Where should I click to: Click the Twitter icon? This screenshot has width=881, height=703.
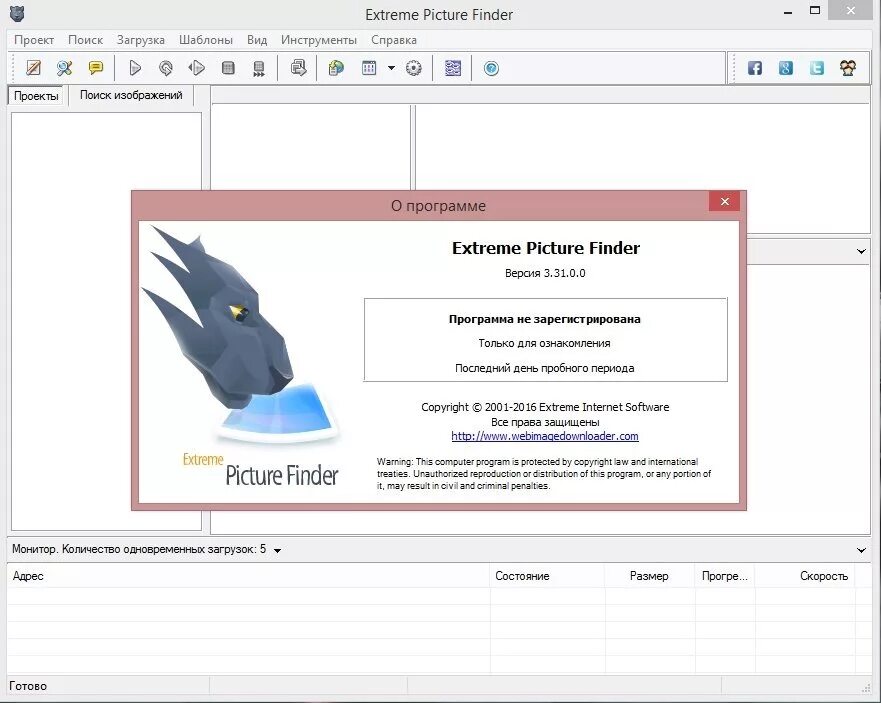point(817,69)
